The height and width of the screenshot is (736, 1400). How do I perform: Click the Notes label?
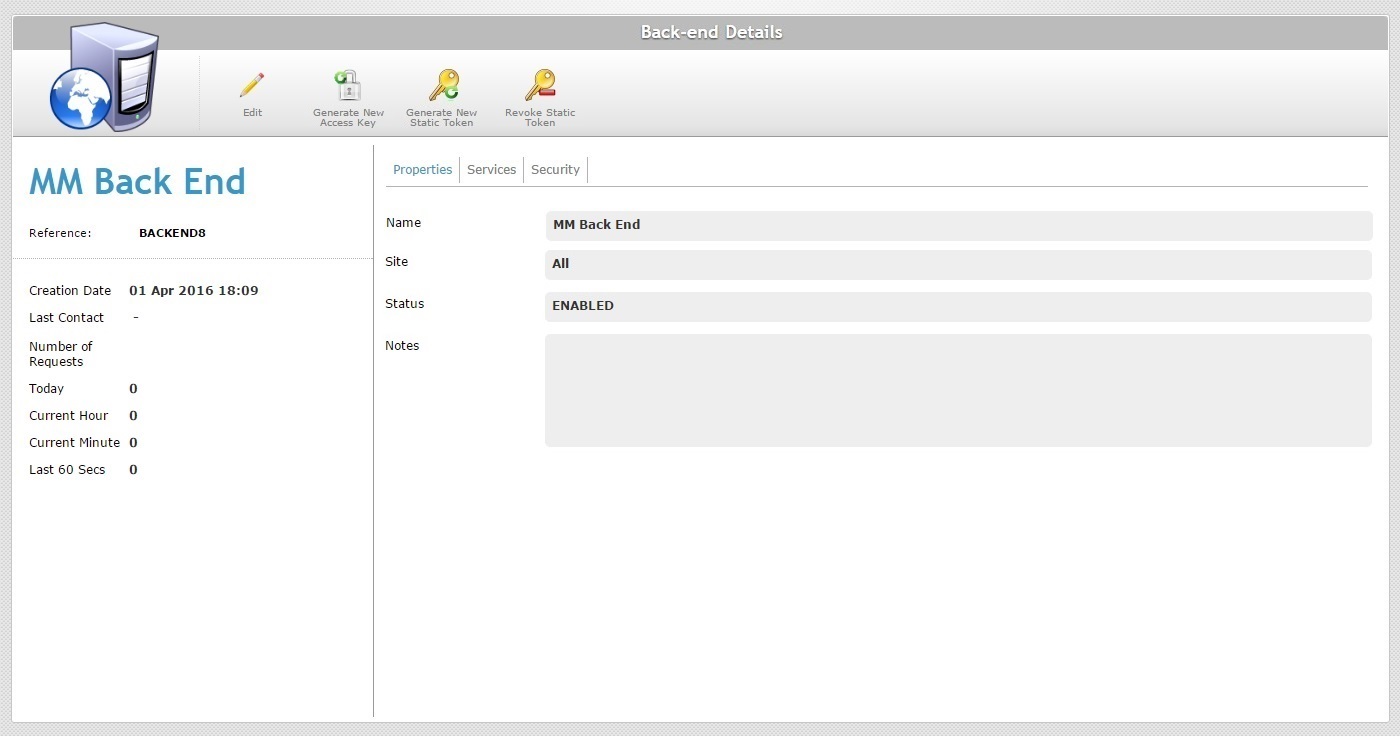402,346
